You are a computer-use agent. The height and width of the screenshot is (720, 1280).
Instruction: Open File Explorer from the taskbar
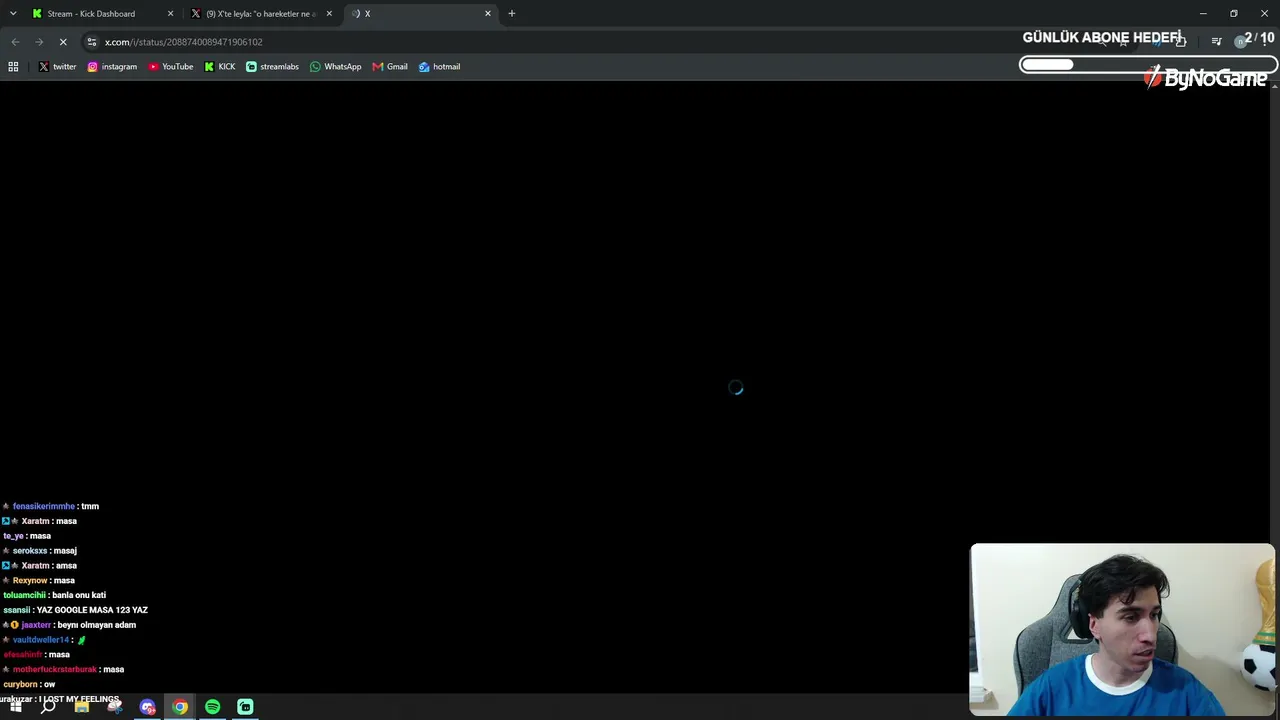click(82, 707)
